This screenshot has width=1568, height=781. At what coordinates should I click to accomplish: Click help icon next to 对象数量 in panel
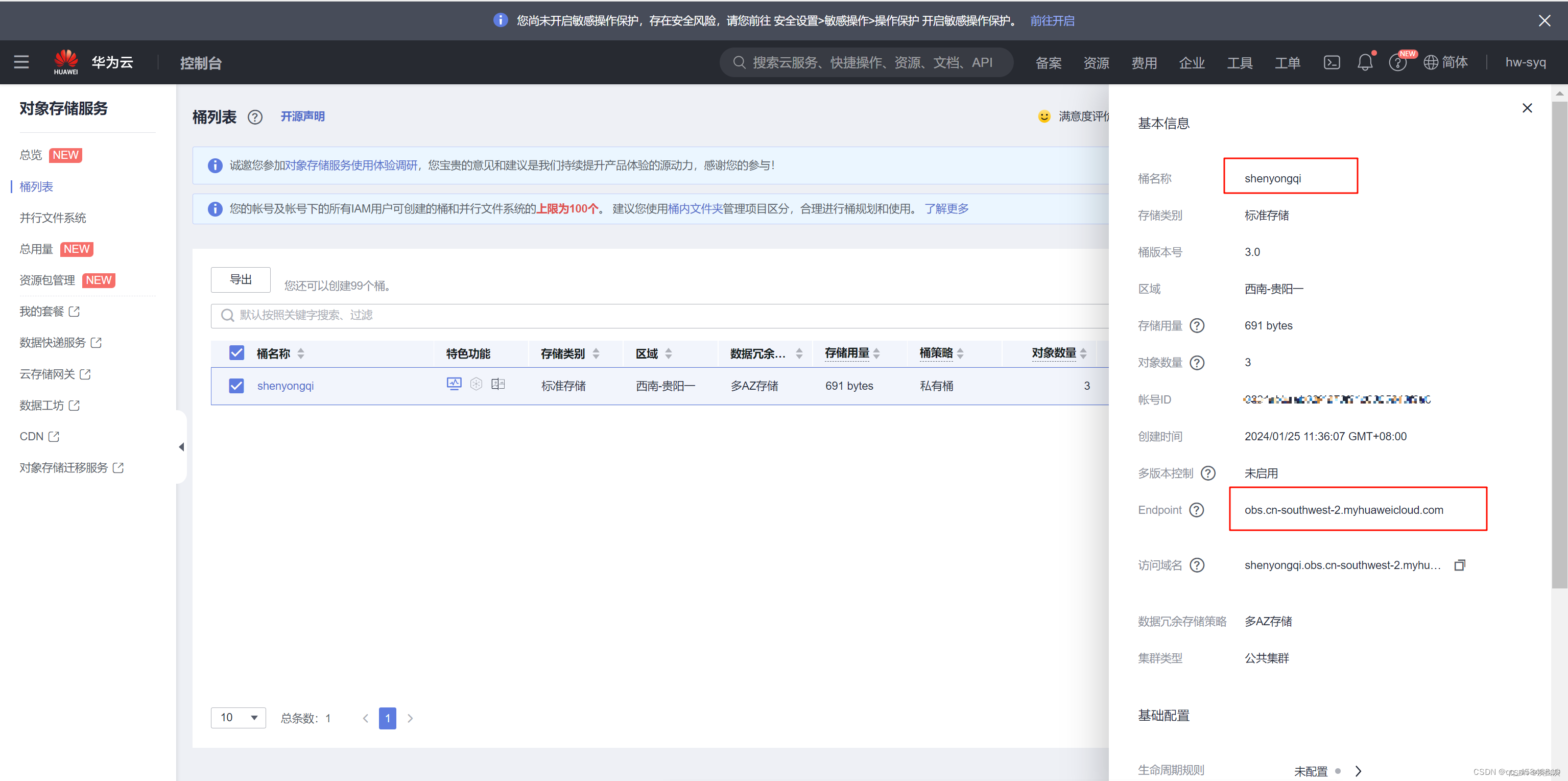coord(1197,363)
